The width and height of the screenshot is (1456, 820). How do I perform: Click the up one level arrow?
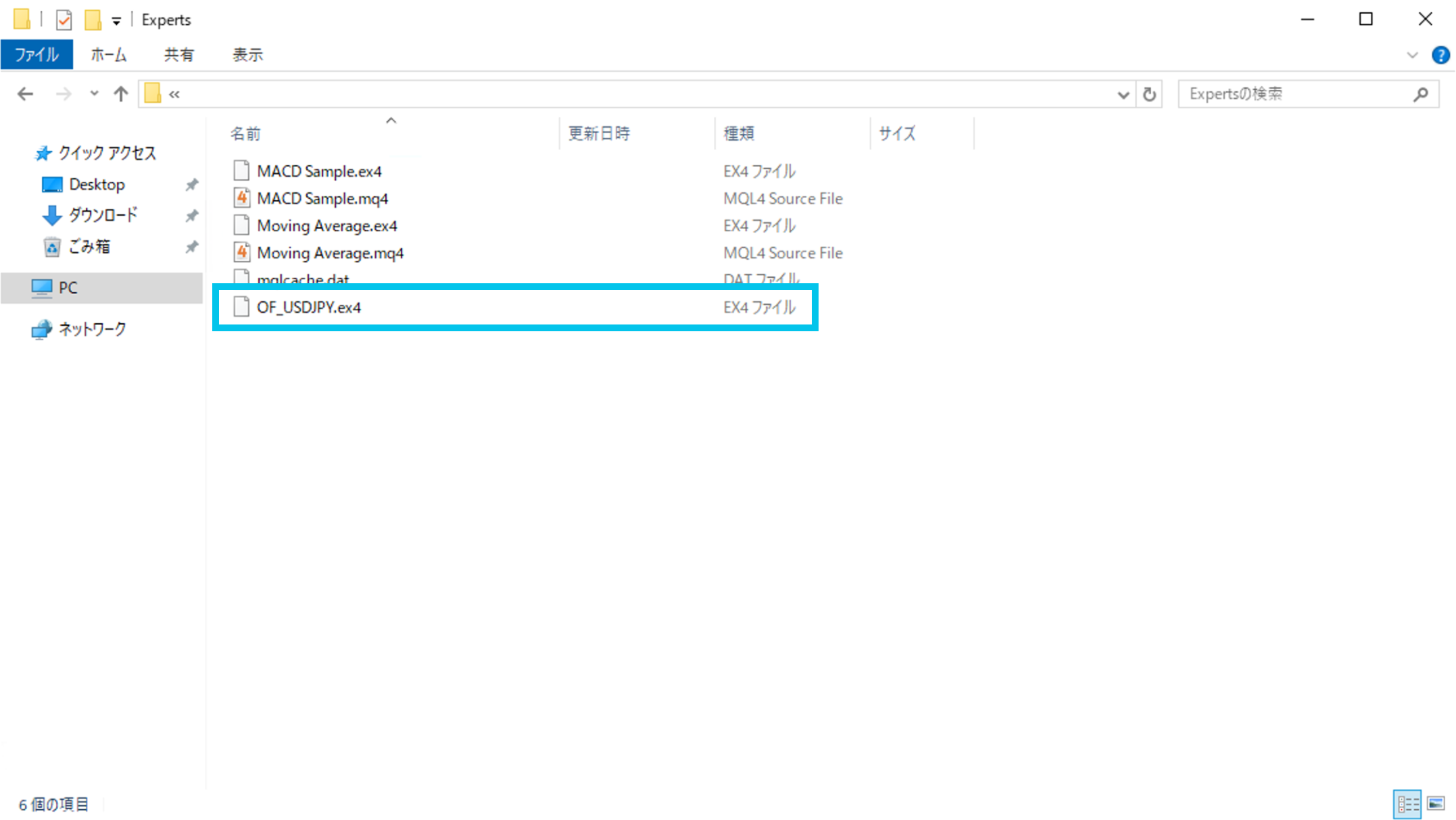[x=121, y=94]
